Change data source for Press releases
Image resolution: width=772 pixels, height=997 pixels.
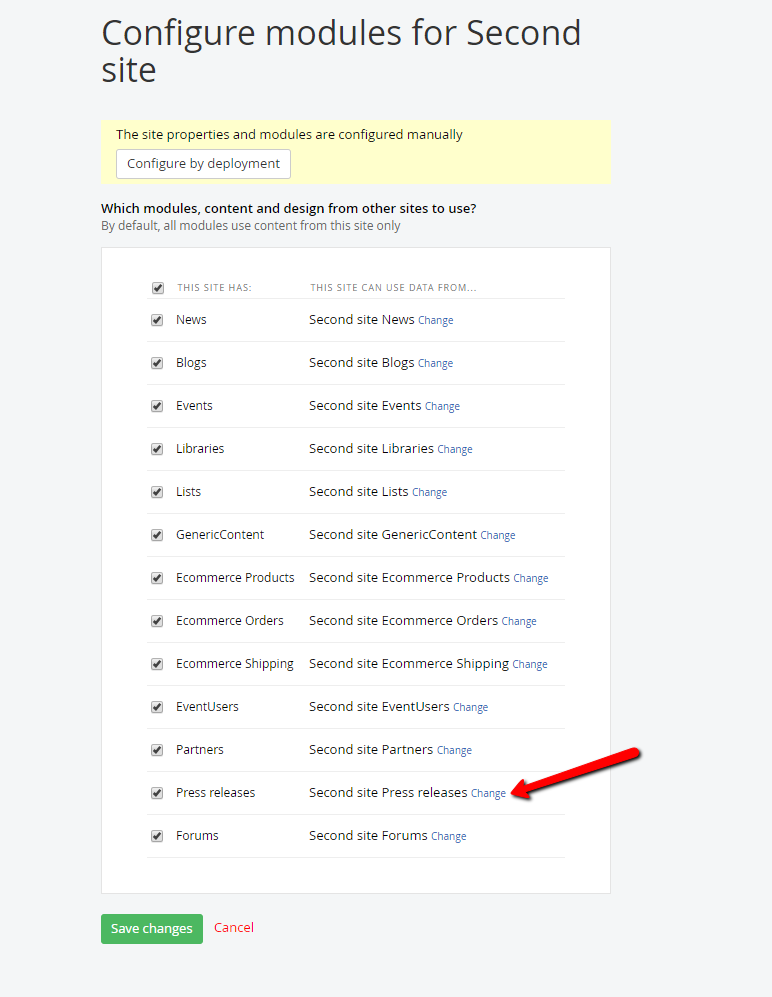[x=488, y=792]
